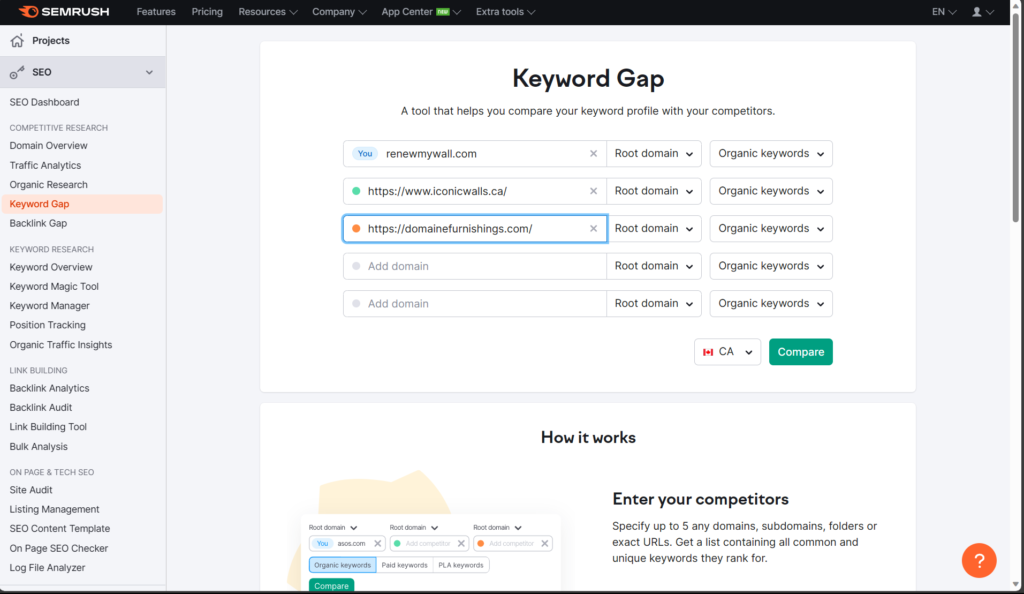This screenshot has width=1024, height=594.
Task: Open Root domain dropdown for domainefurnishings.com
Action: tap(654, 229)
